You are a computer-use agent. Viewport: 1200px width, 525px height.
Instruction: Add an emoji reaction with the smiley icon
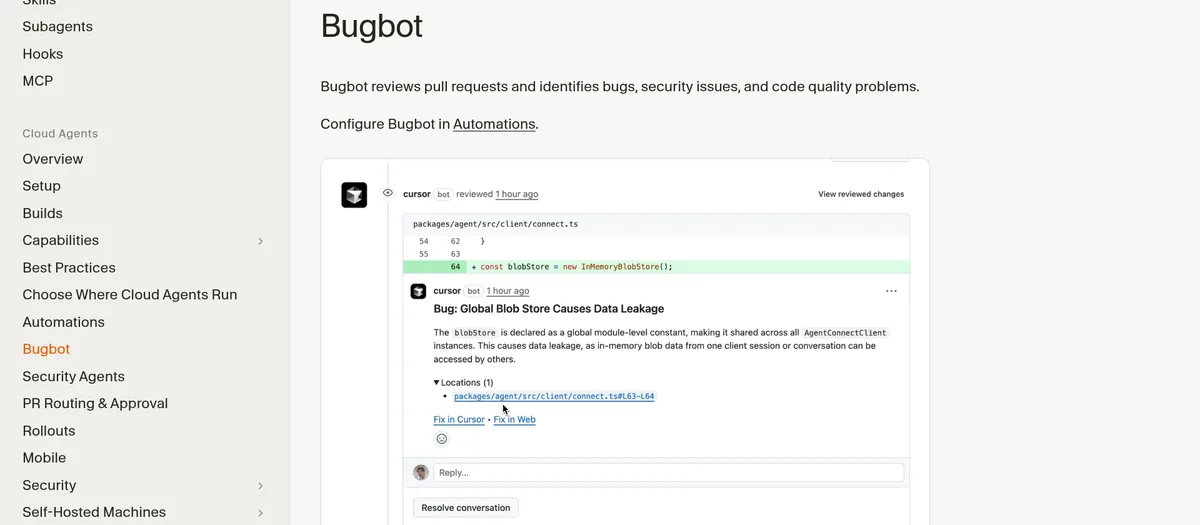(441, 438)
